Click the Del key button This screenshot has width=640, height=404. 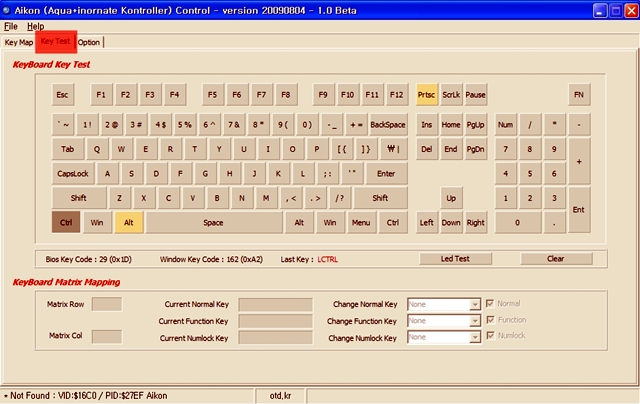427,149
